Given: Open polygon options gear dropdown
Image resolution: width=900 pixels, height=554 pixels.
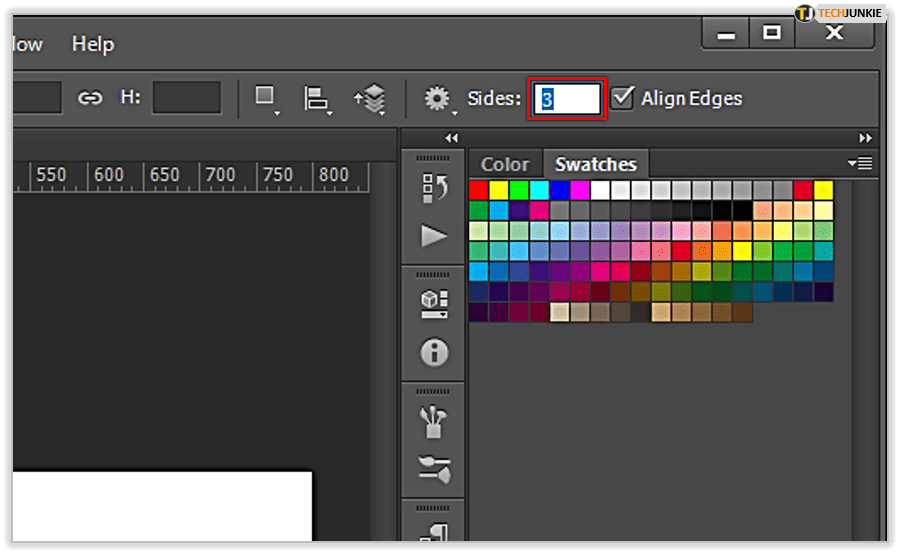Looking at the screenshot, I should [439, 100].
